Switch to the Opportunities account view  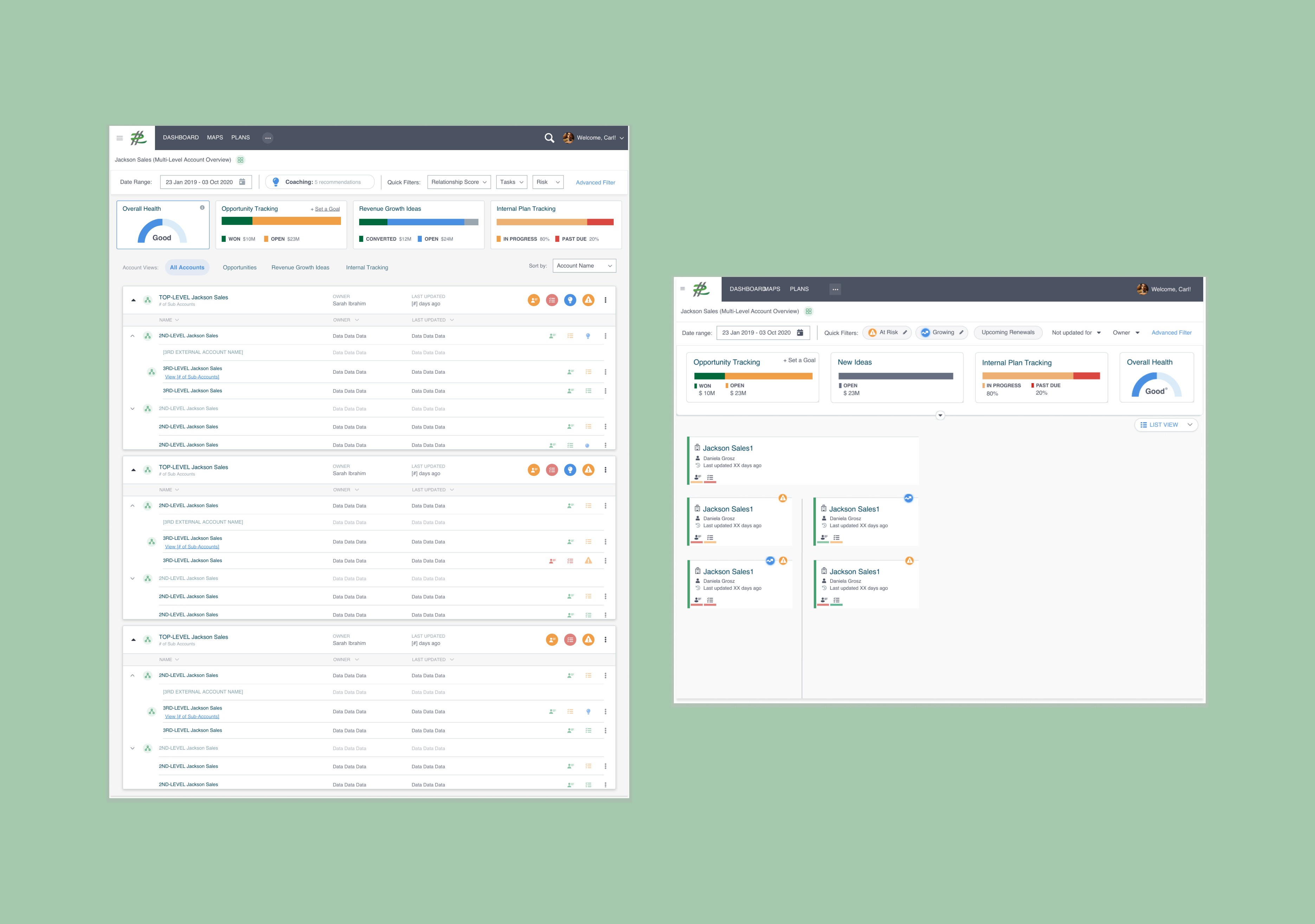(239, 267)
